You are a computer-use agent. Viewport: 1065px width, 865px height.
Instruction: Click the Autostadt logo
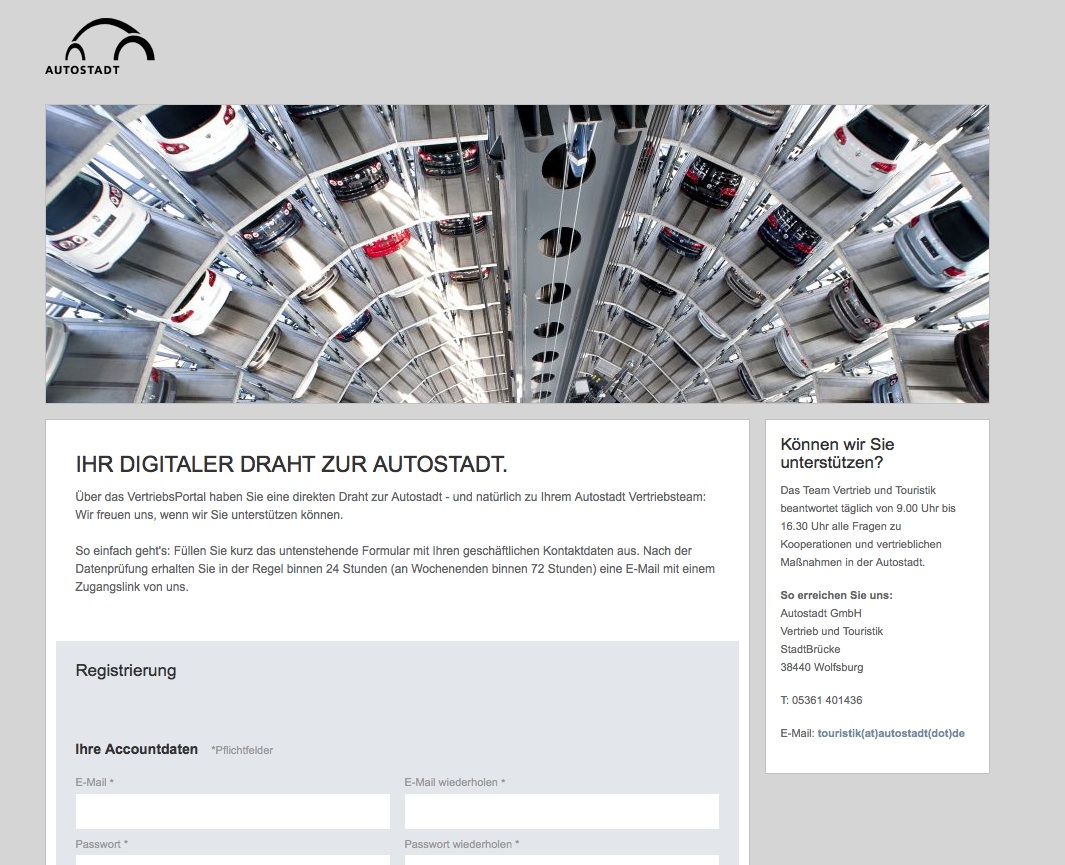pos(100,46)
